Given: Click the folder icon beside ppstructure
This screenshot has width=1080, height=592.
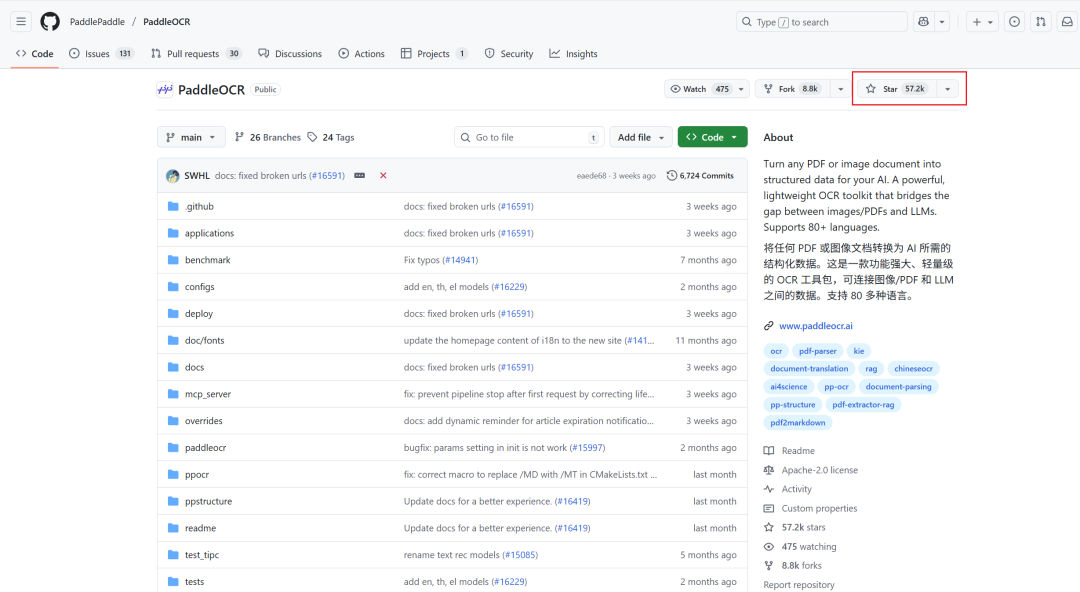Looking at the screenshot, I should coord(173,501).
